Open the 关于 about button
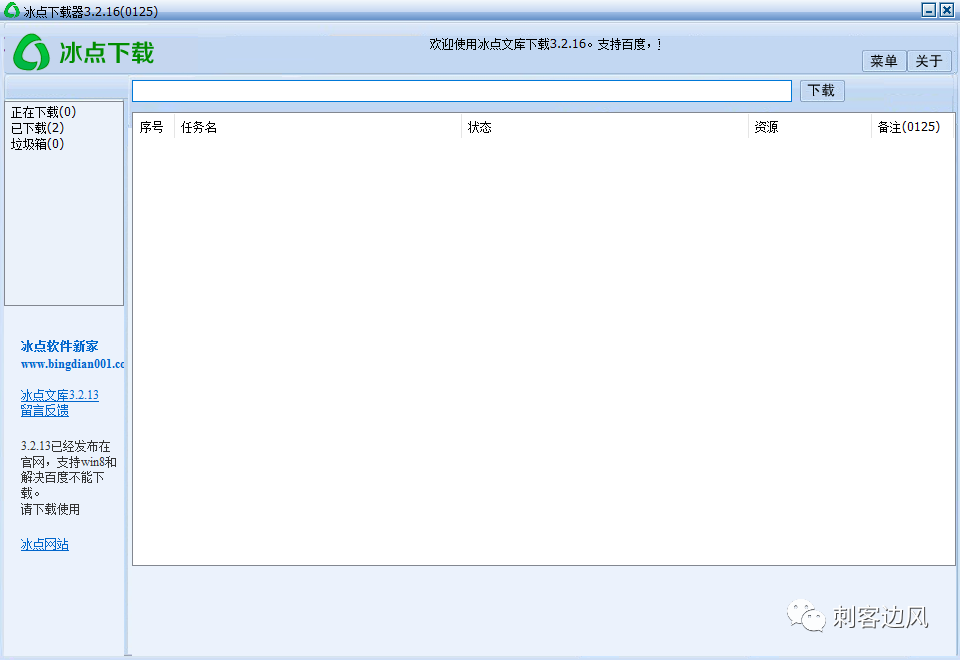The image size is (960, 660). click(929, 61)
